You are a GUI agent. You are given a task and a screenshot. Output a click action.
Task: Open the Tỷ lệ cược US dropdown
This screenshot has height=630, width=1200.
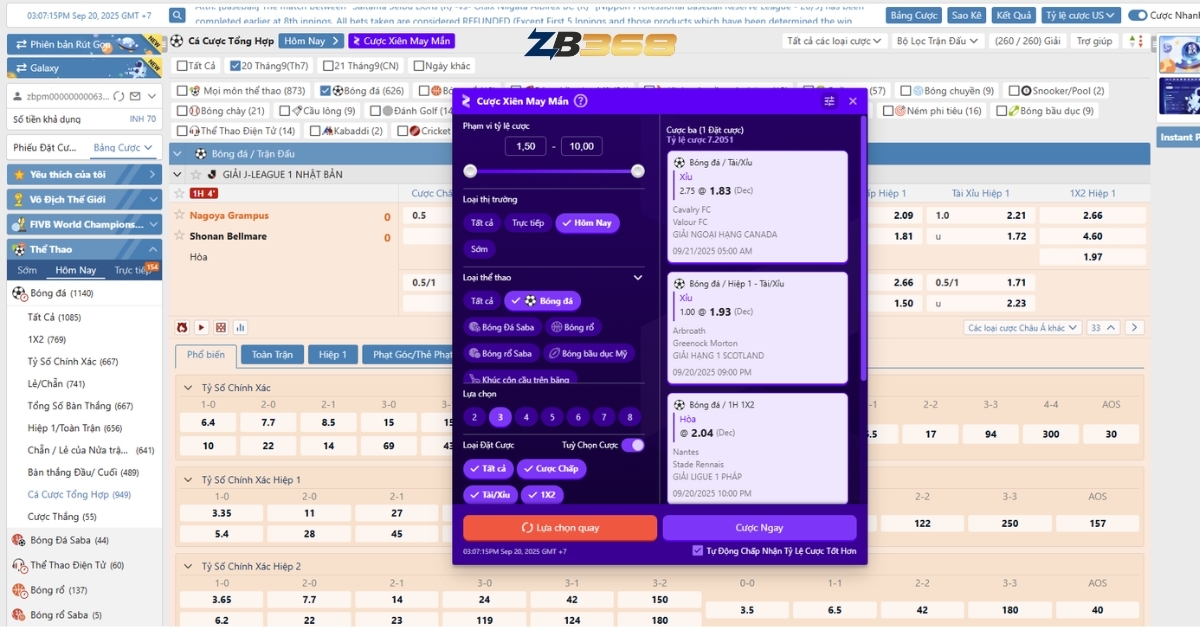(1080, 16)
